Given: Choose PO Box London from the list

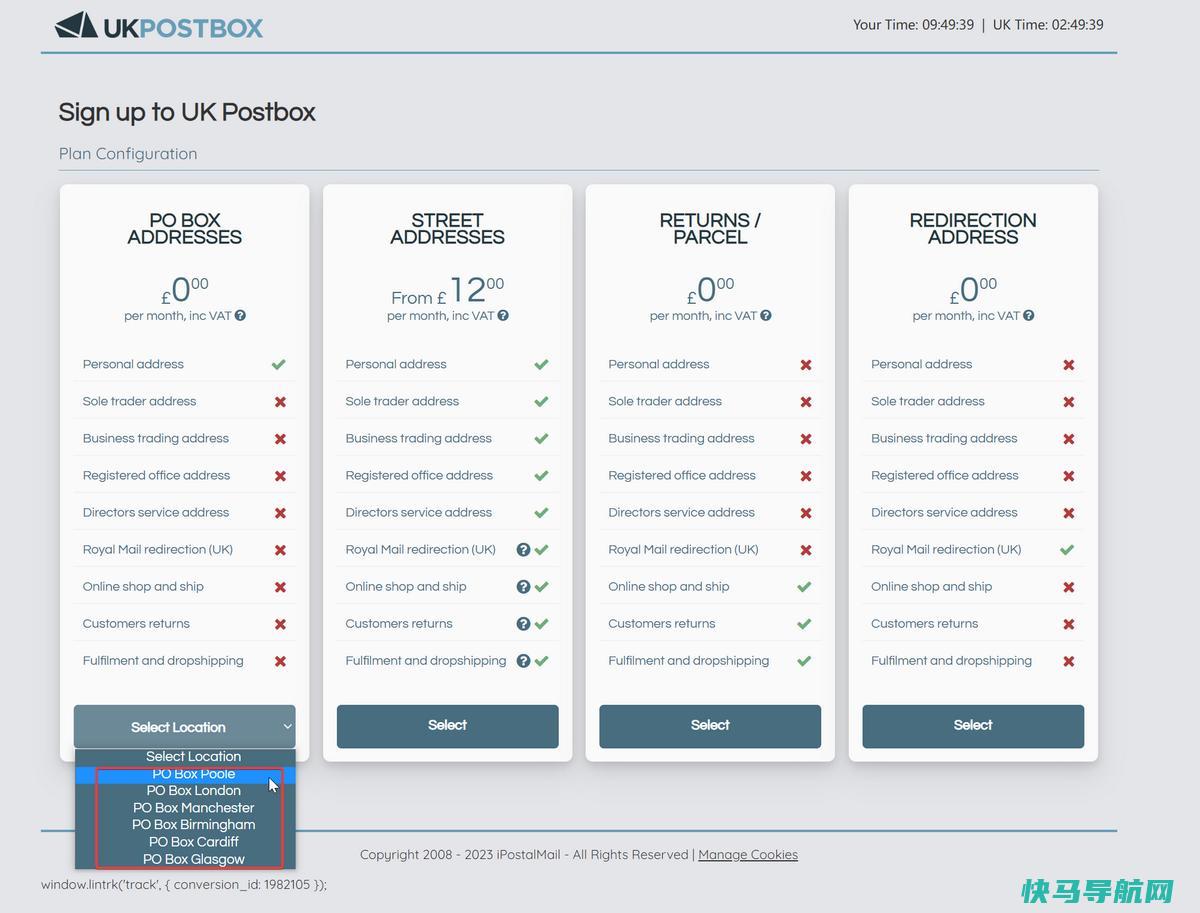Looking at the screenshot, I should pyautogui.click(x=185, y=791).
